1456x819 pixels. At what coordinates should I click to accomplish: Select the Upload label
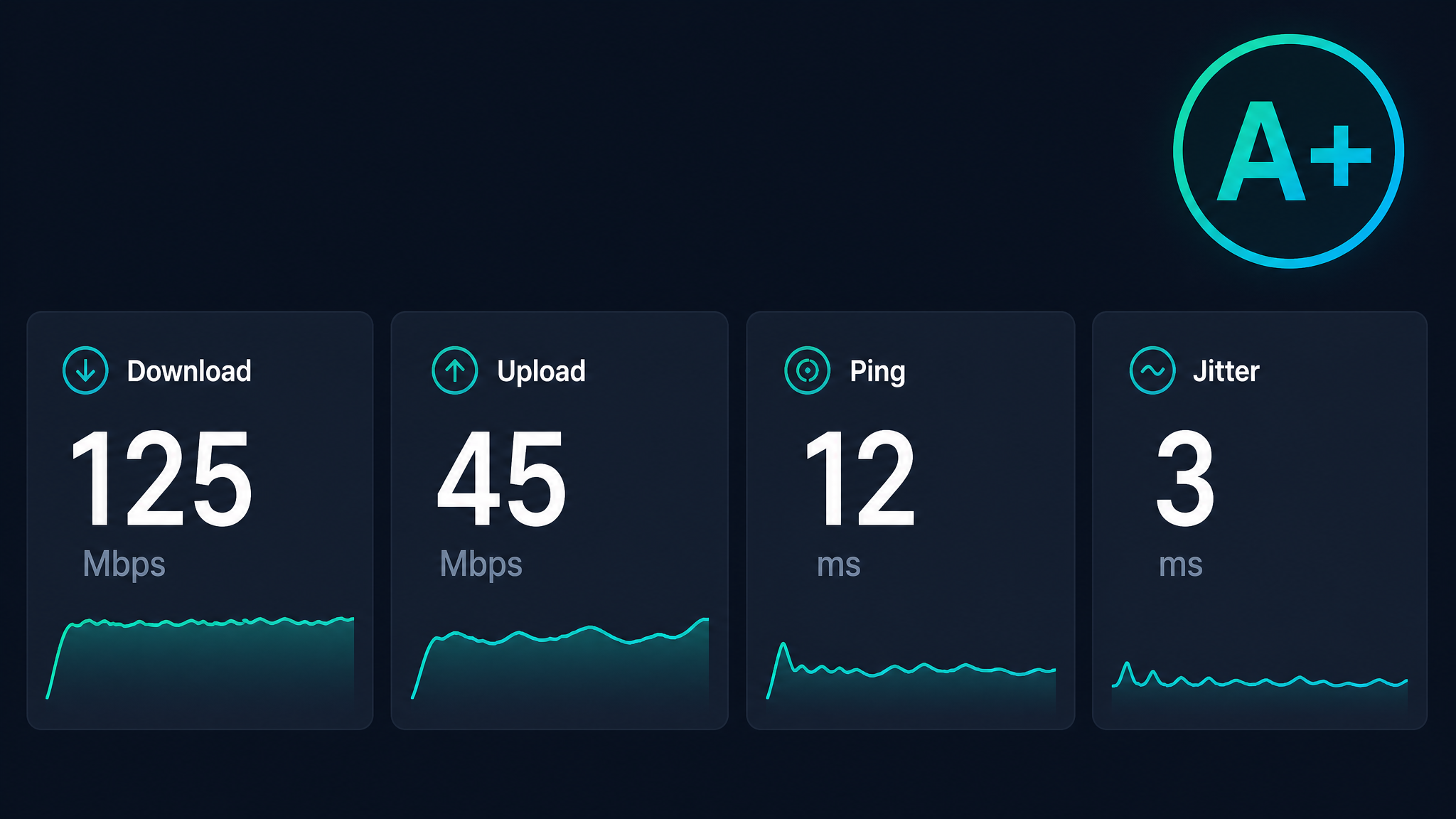tap(541, 371)
